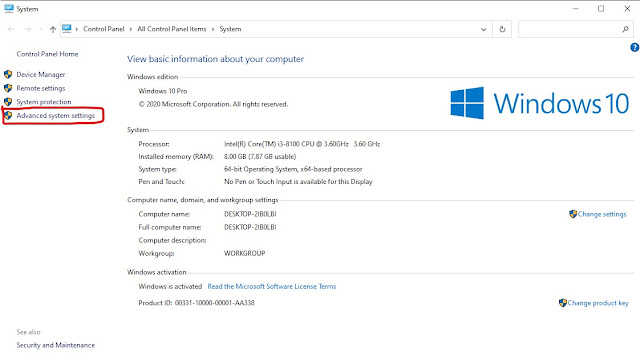This screenshot has width=640, height=360.
Task: Expand the address bar history dropdown
Action: tap(484, 29)
